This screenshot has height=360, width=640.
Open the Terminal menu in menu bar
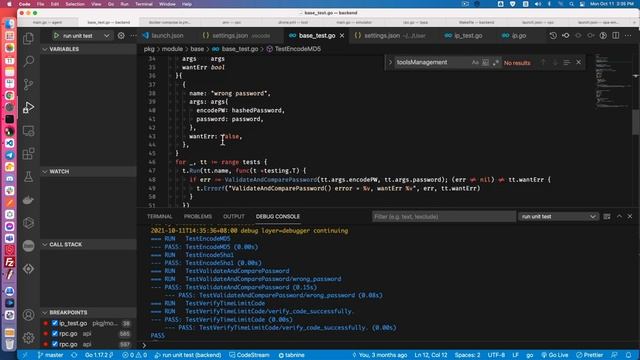144,4
